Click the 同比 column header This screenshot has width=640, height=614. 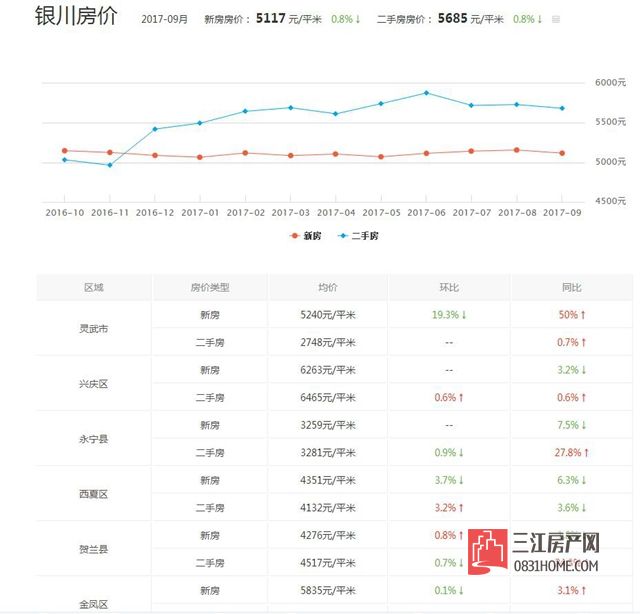click(x=571, y=287)
